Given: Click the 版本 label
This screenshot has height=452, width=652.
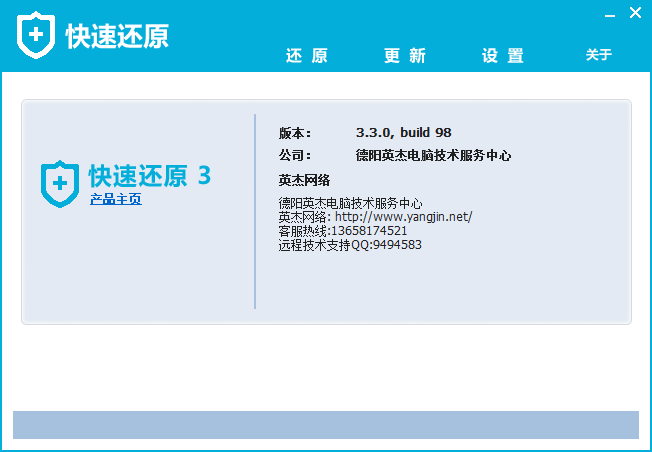Looking at the screenshot, I should tap(295, 132).
